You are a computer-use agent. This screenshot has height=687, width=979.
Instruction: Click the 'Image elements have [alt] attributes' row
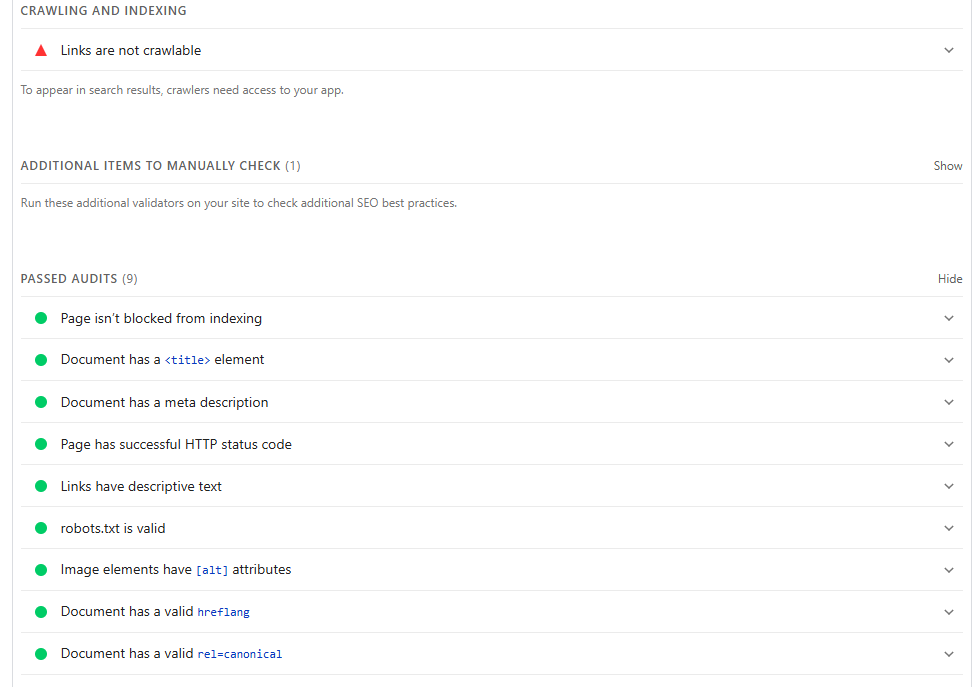(175, 569)
